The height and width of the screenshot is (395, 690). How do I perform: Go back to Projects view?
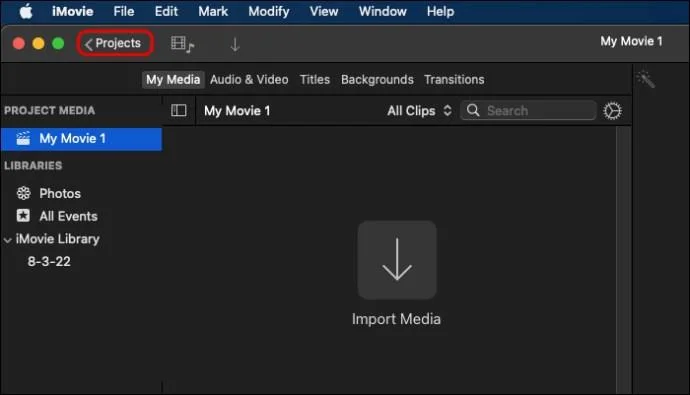pyautogui.click(x=114, y=43)
